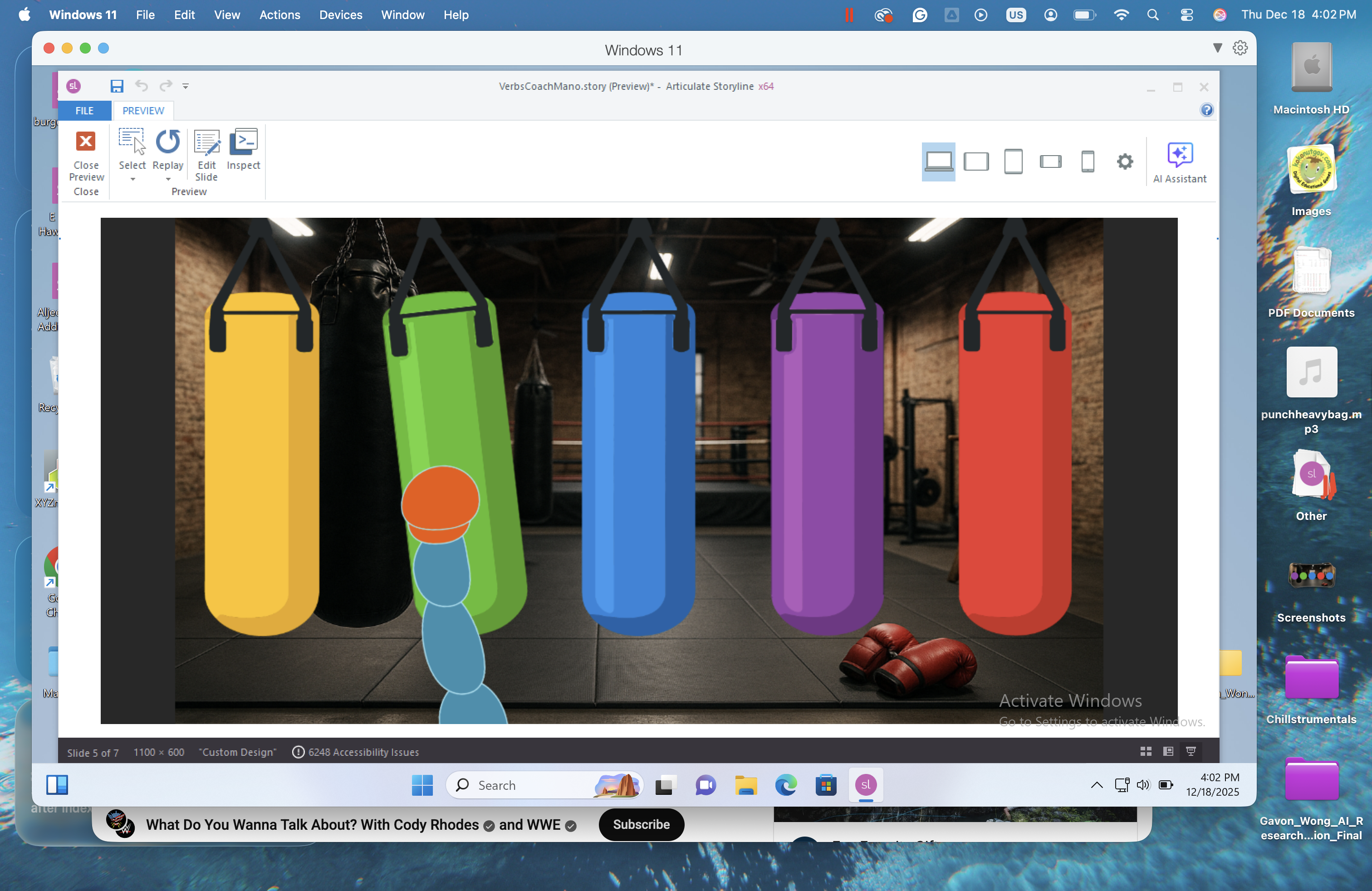The image size is (1372, 891).
Task: Click the Close Preview icon
Action: click(x=86, y=142)
